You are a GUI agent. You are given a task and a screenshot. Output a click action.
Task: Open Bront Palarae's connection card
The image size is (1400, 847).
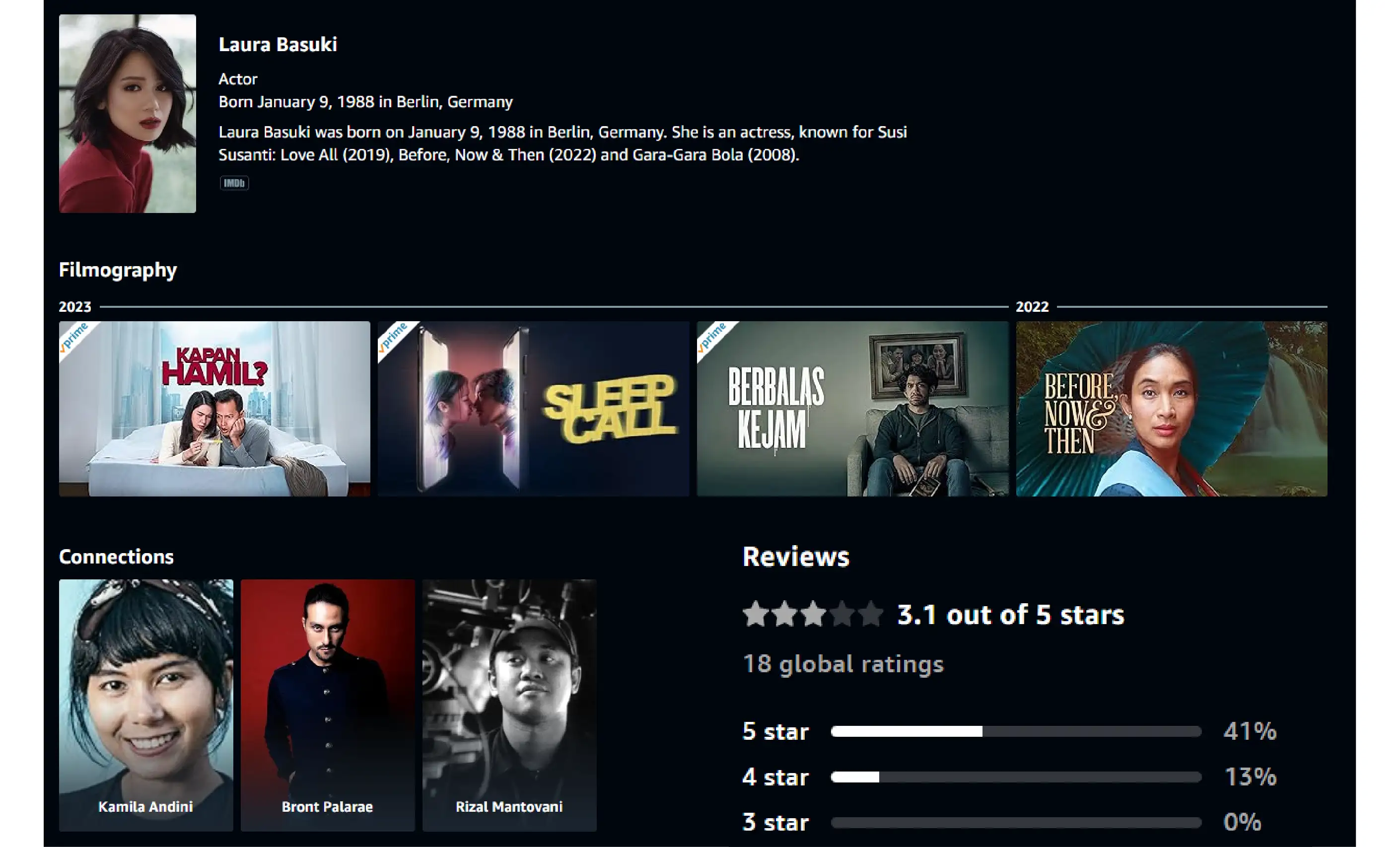pos(328,705)
